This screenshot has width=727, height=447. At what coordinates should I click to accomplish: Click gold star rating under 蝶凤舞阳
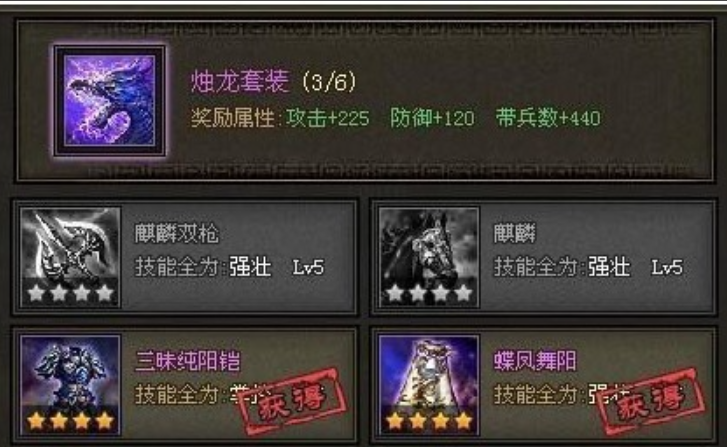click(x=429, y=421)
